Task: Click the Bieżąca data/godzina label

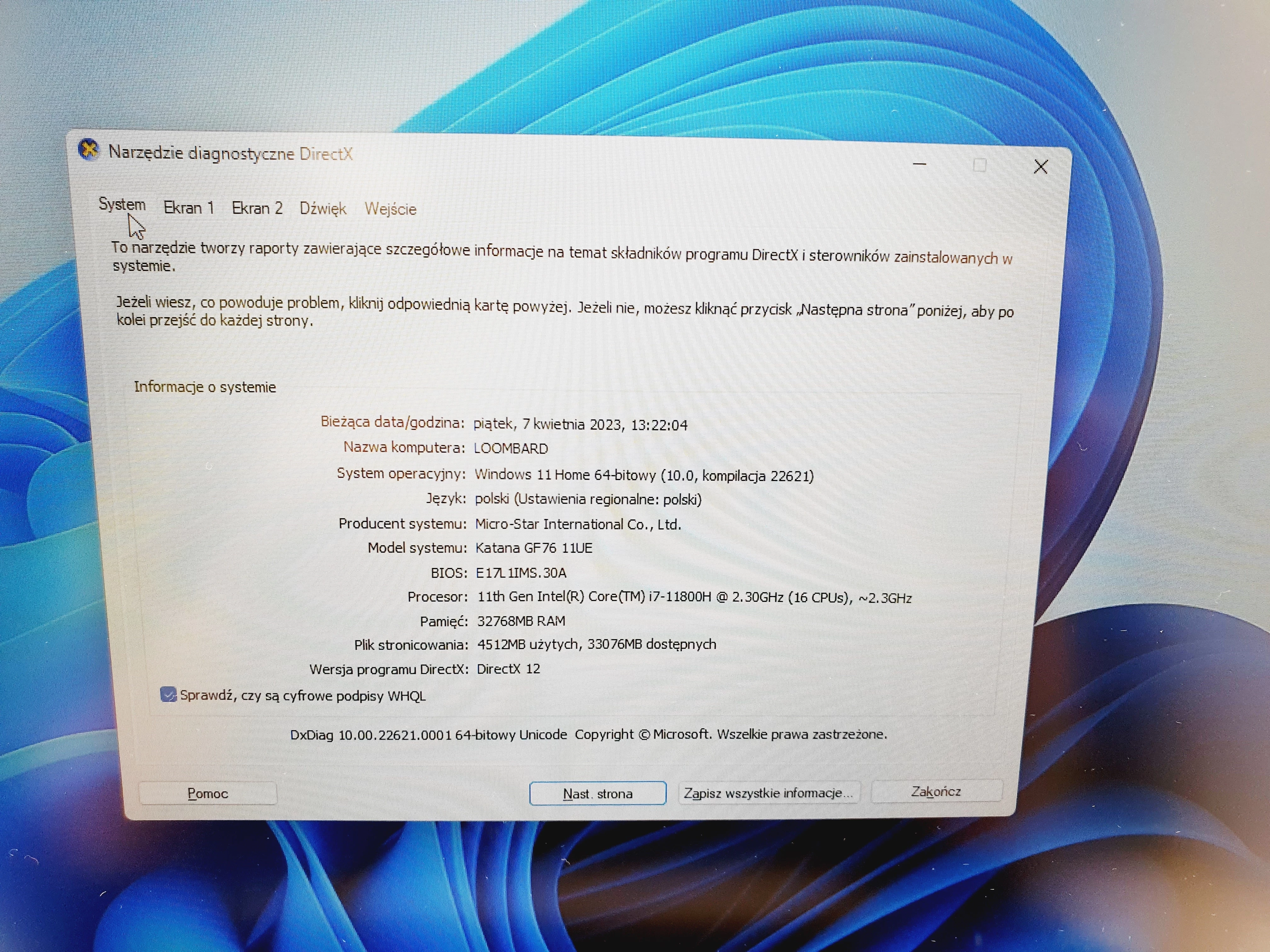Action: pos(393,422)
